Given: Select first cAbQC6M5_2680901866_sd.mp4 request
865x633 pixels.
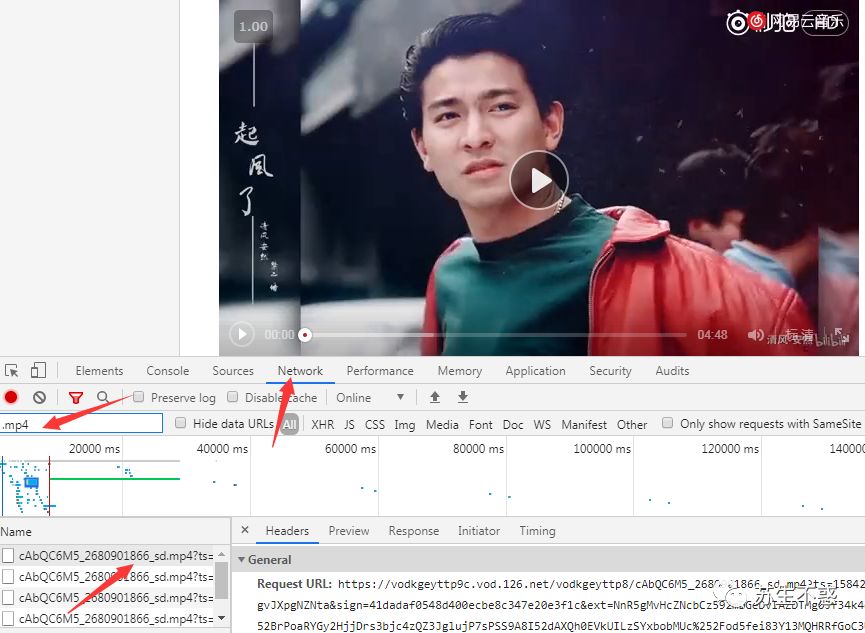Looking at the screenshot, I should click(x=115, y=555).
